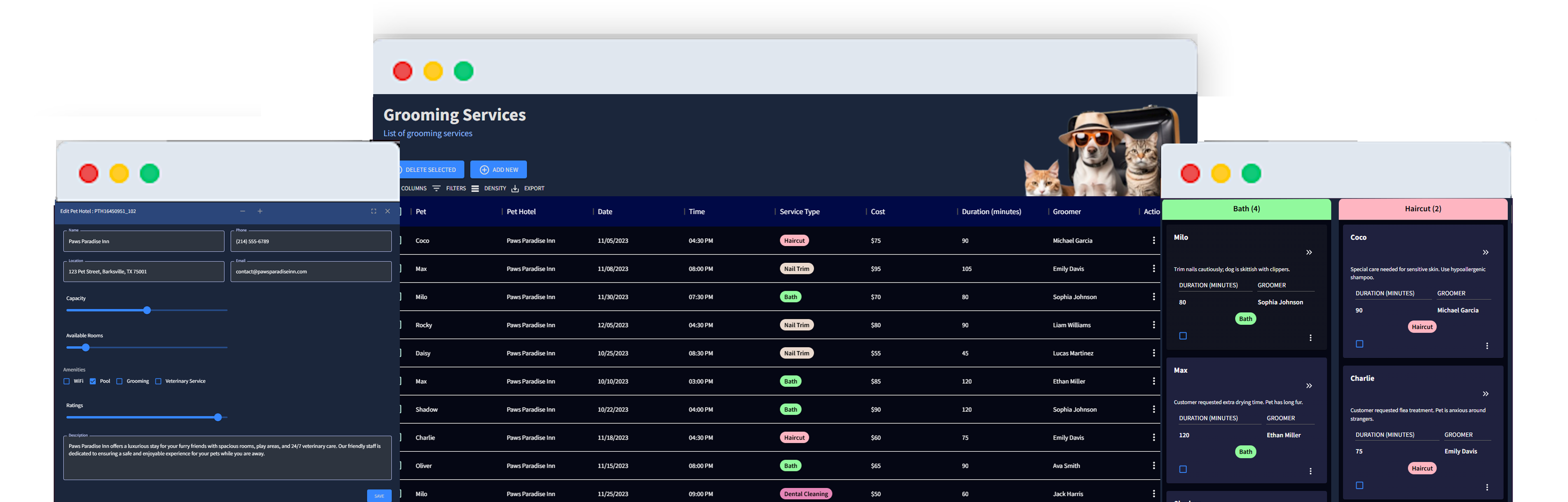Click the minus zoom icon in the dialog header

click(242, 211)
